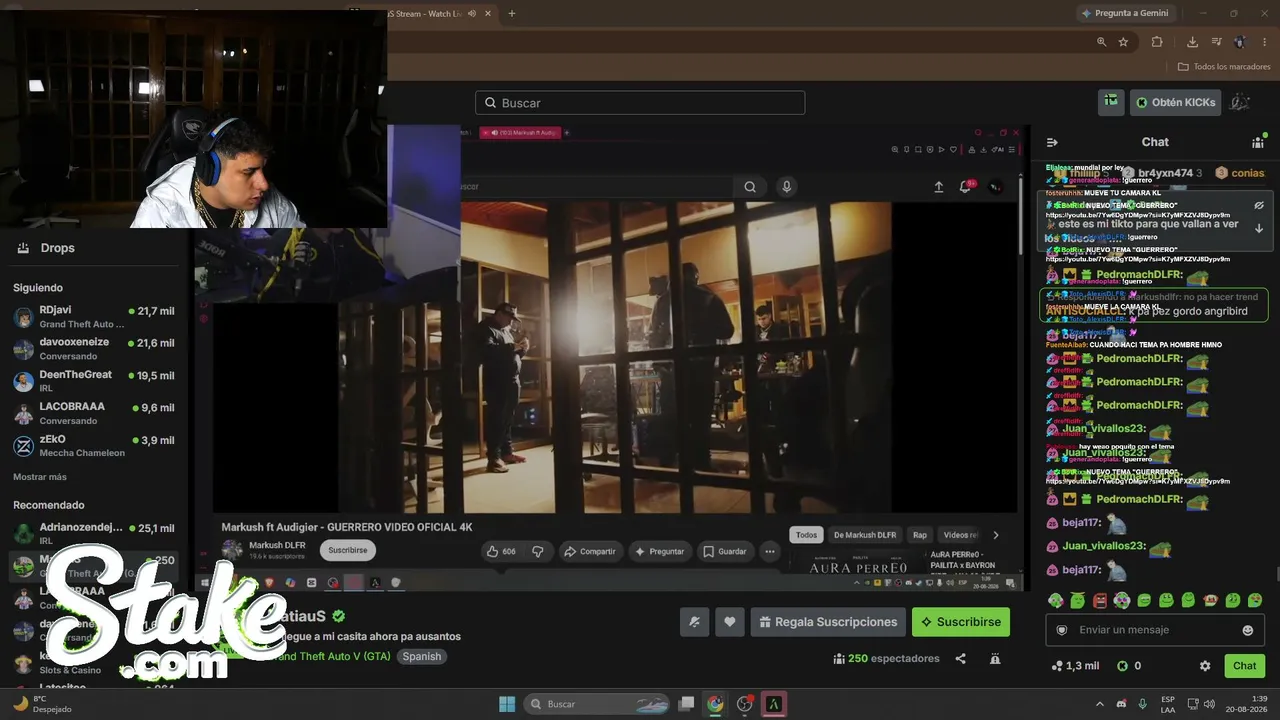Screen dimensions: 1280x720
Task: Click Preguntar under the YouTube video
Action: [x=659, y=551]
